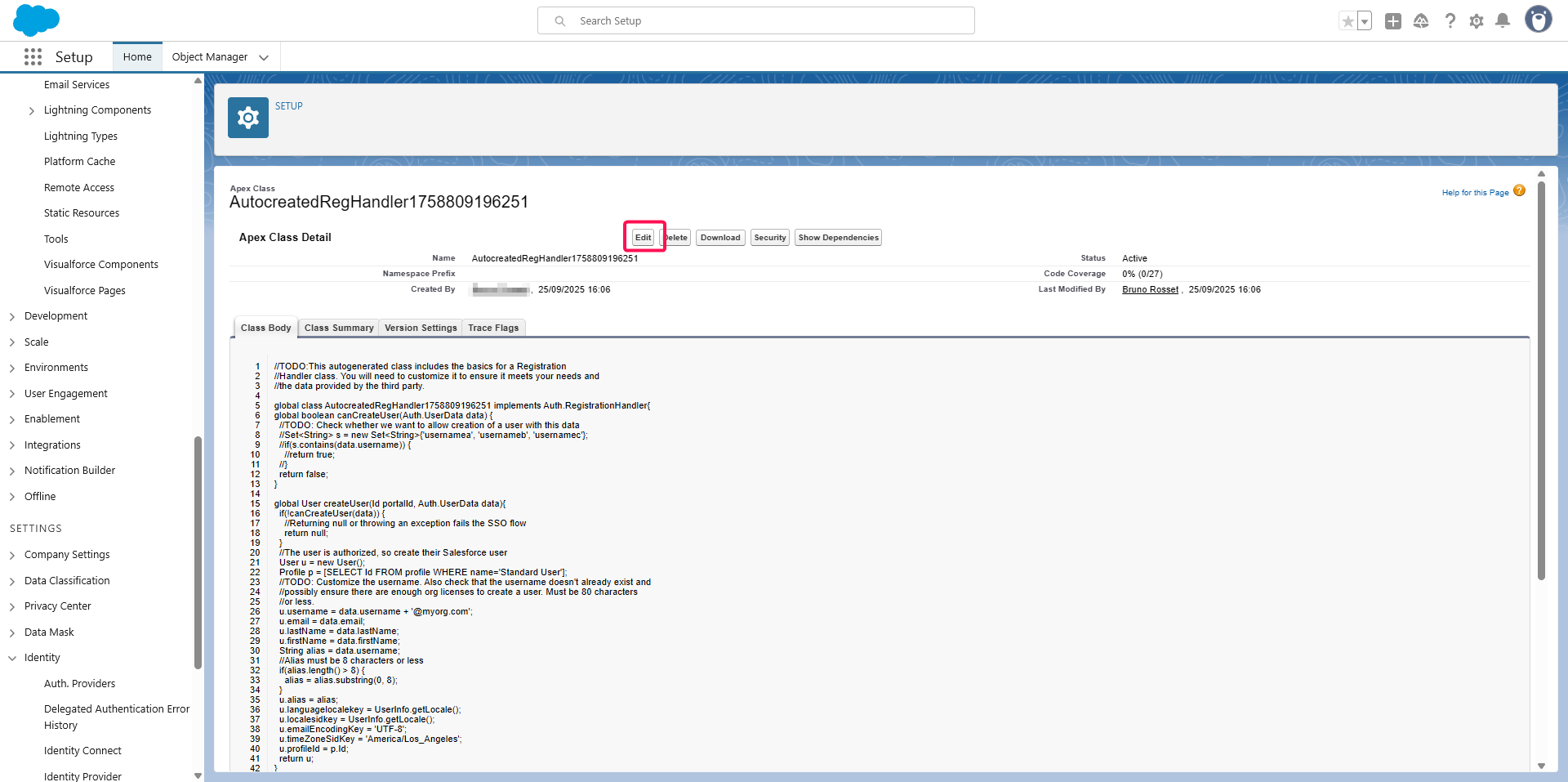Image resolution: width=1568 pixels, height=782 pixels.
Task: Click the Search Setup field
Action: (755, 20)
